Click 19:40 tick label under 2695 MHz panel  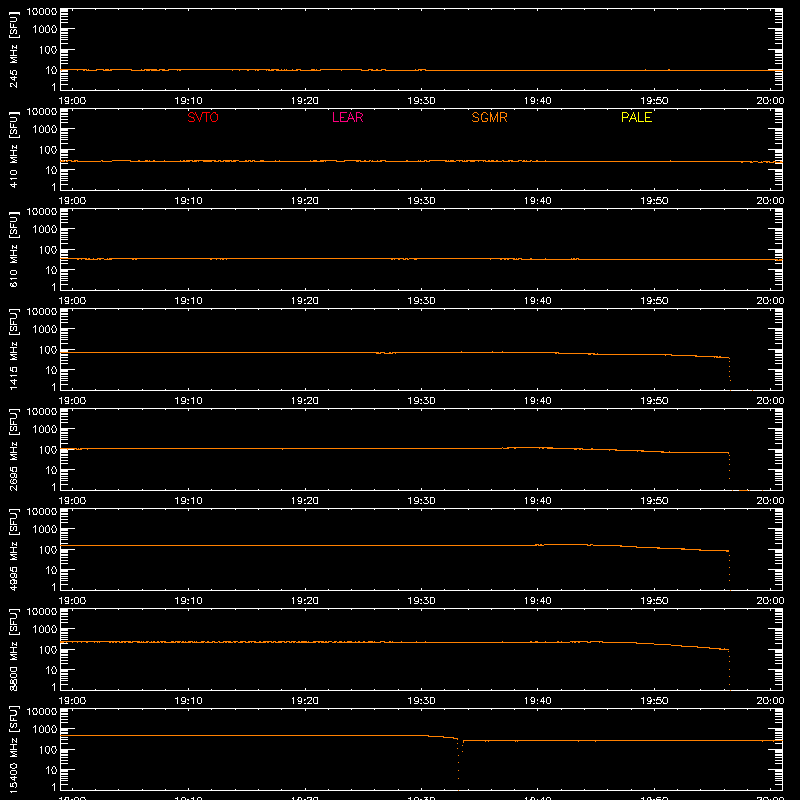tap(538, 501)
